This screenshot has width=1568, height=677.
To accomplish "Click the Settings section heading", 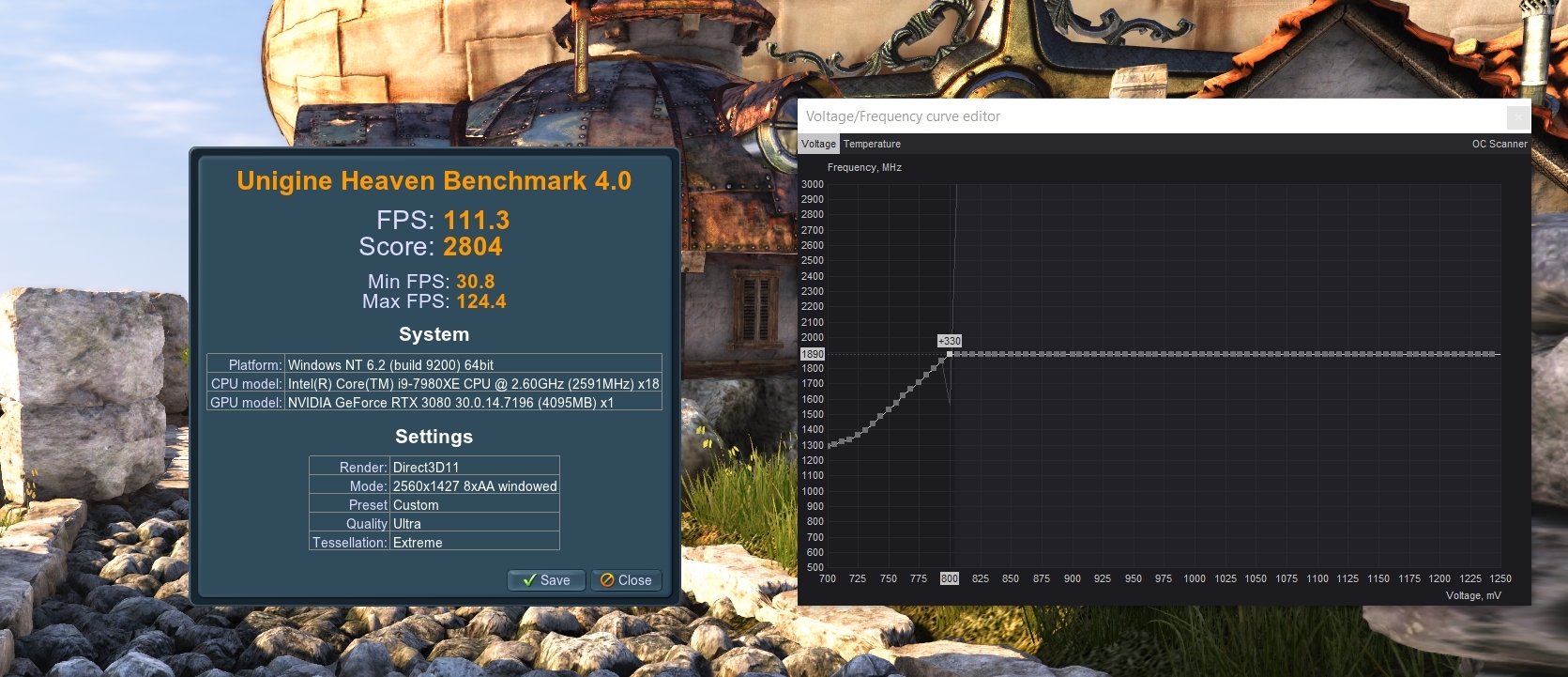I will (434, 437).
